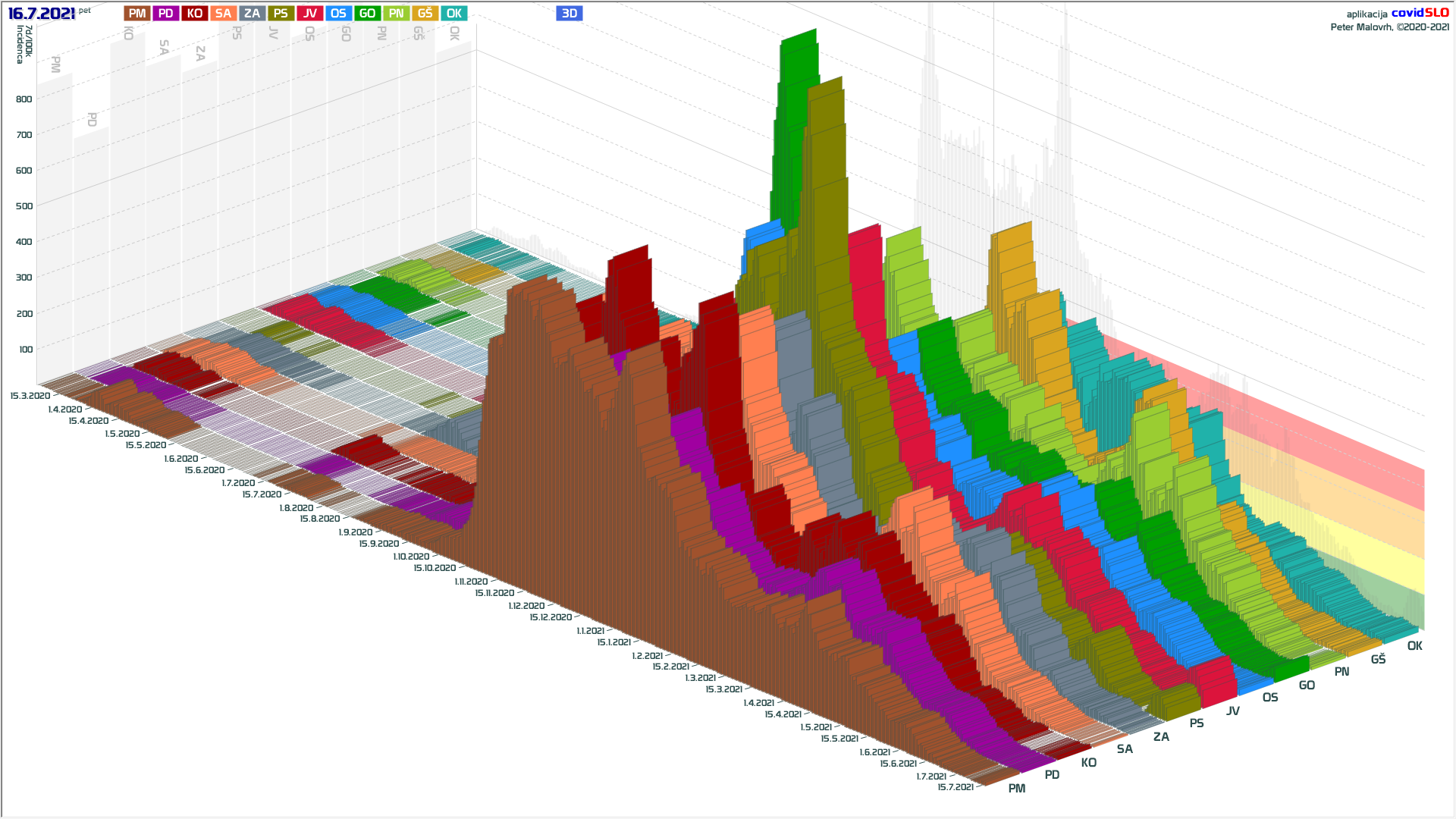
Task: Select the green GO region button
Action: (x=367, y=14)
